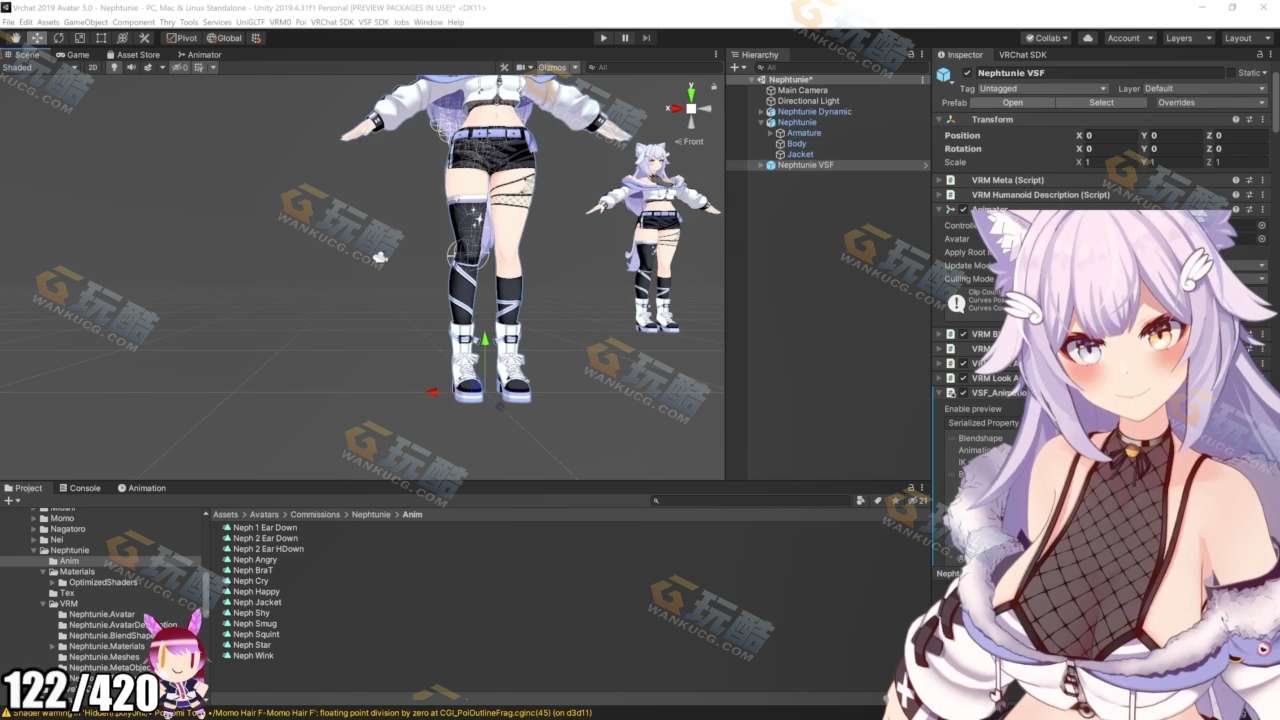Click the orientation gizmo green Y axis

(x=691, y=92)
